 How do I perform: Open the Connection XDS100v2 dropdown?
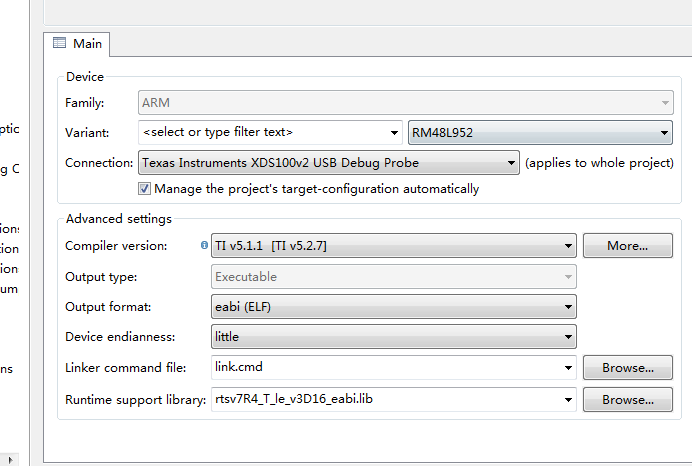329,163
